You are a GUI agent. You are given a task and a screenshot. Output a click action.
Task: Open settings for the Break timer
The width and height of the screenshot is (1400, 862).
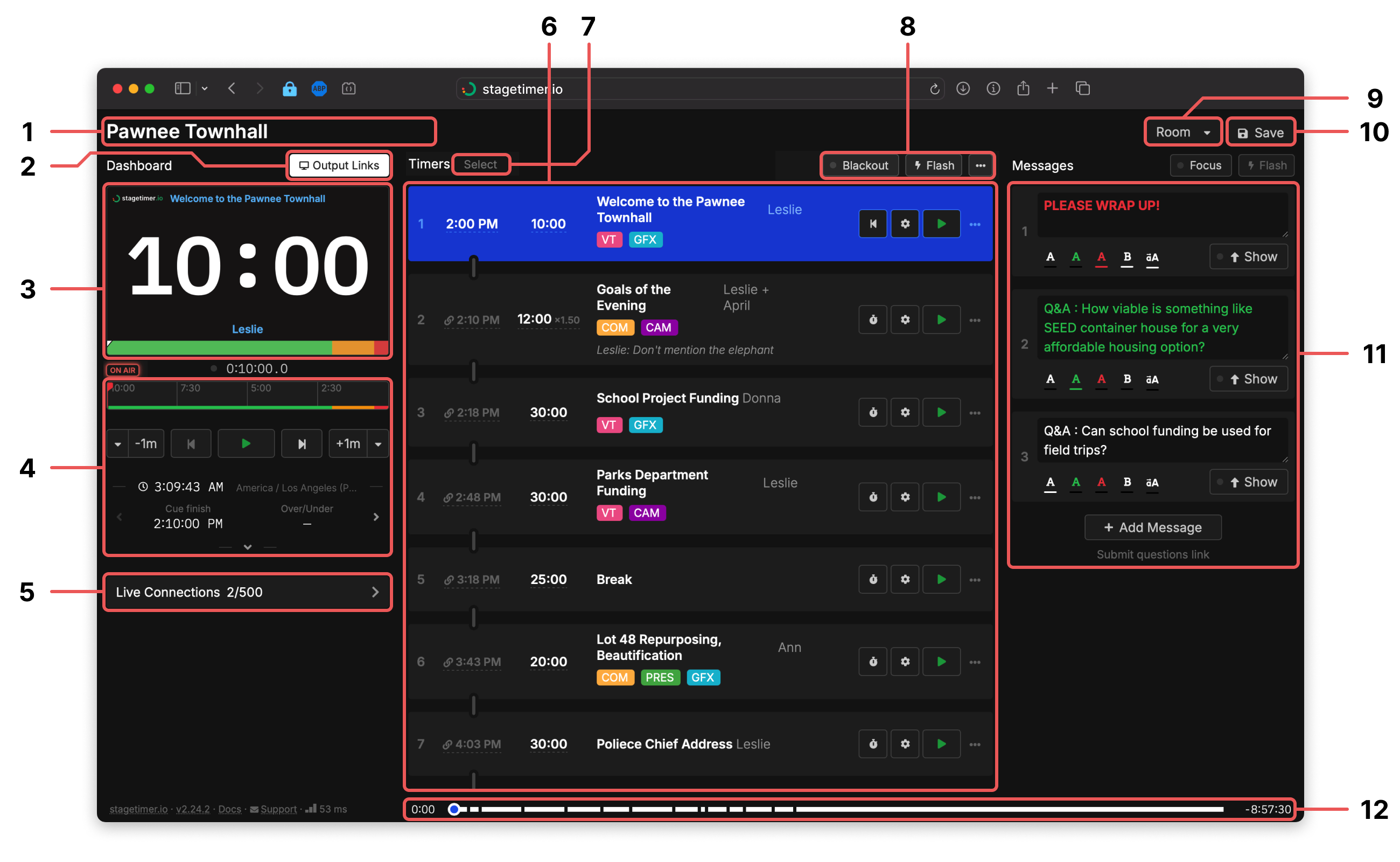click(x=905, y=579)
